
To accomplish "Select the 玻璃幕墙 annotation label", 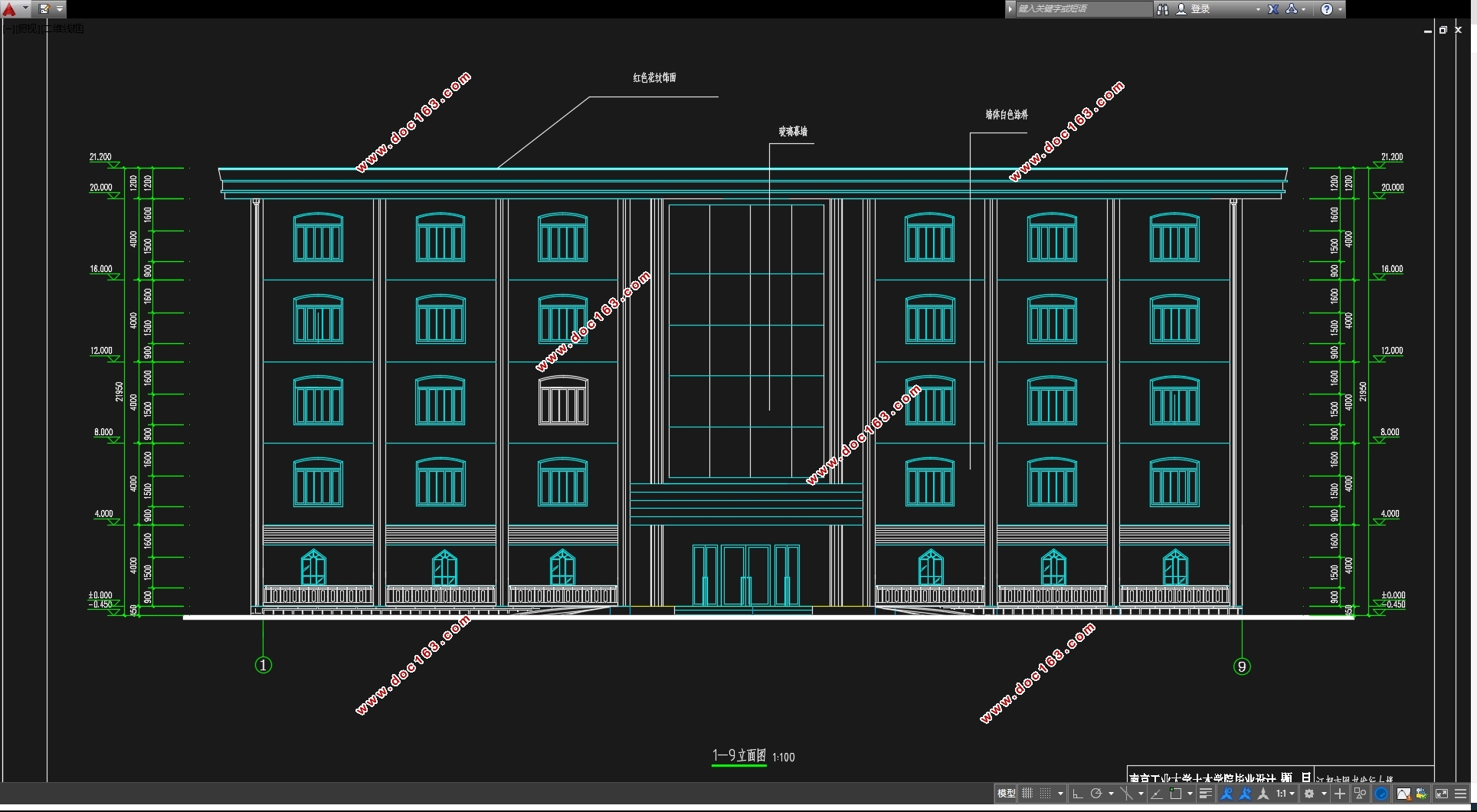I will click(793, 131).
